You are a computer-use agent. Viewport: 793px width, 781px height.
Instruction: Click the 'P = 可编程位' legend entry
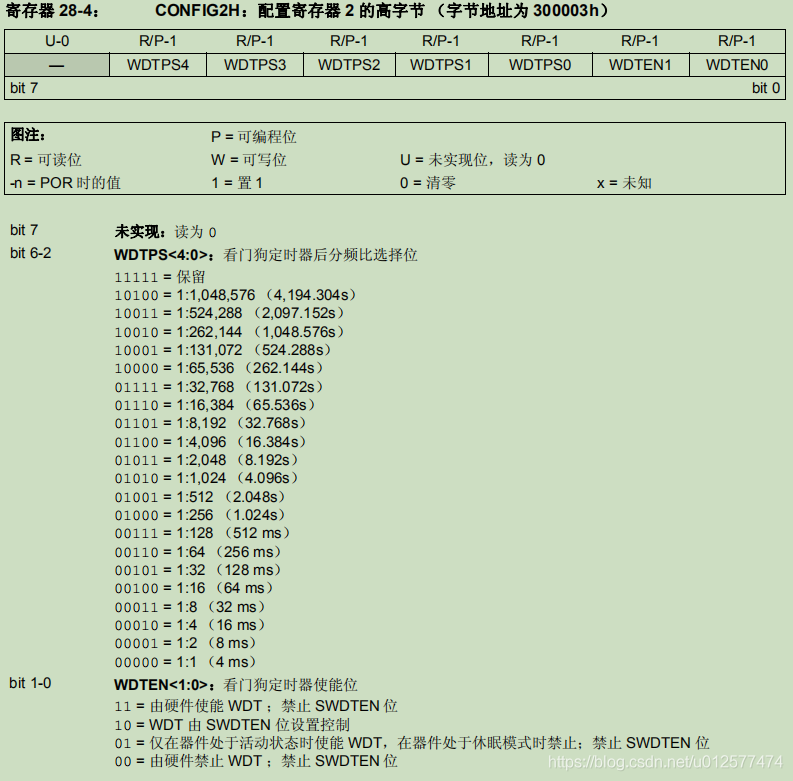click(x=253, y=137)
